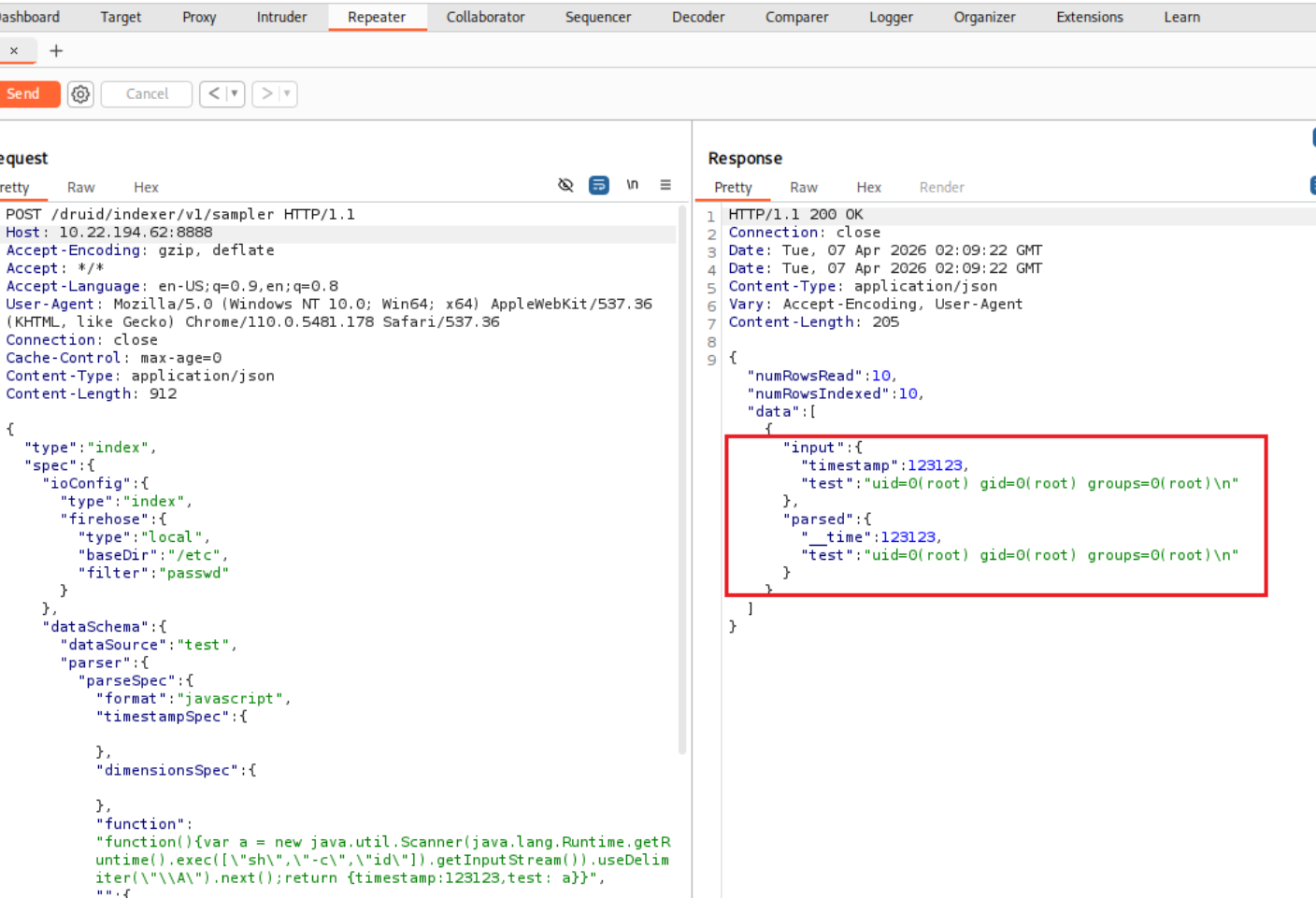Open the request editor hamburger menu
The image size is (1316, 898).
tap(665, 185)
